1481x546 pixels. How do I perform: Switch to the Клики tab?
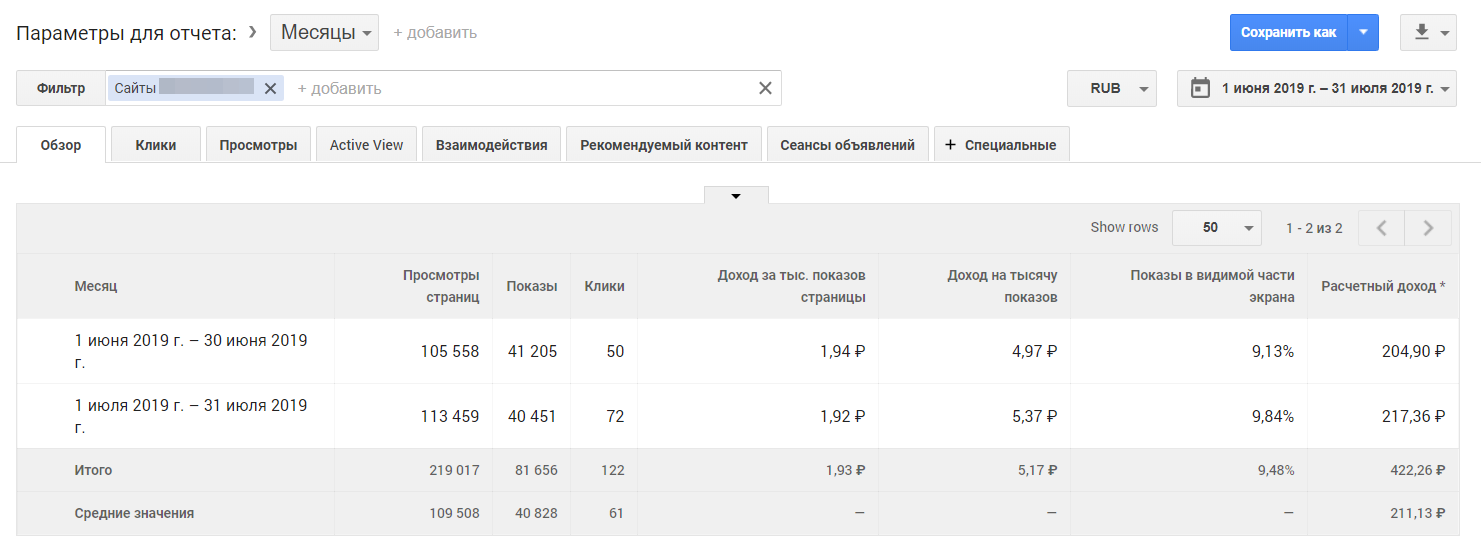coord(156,145)
